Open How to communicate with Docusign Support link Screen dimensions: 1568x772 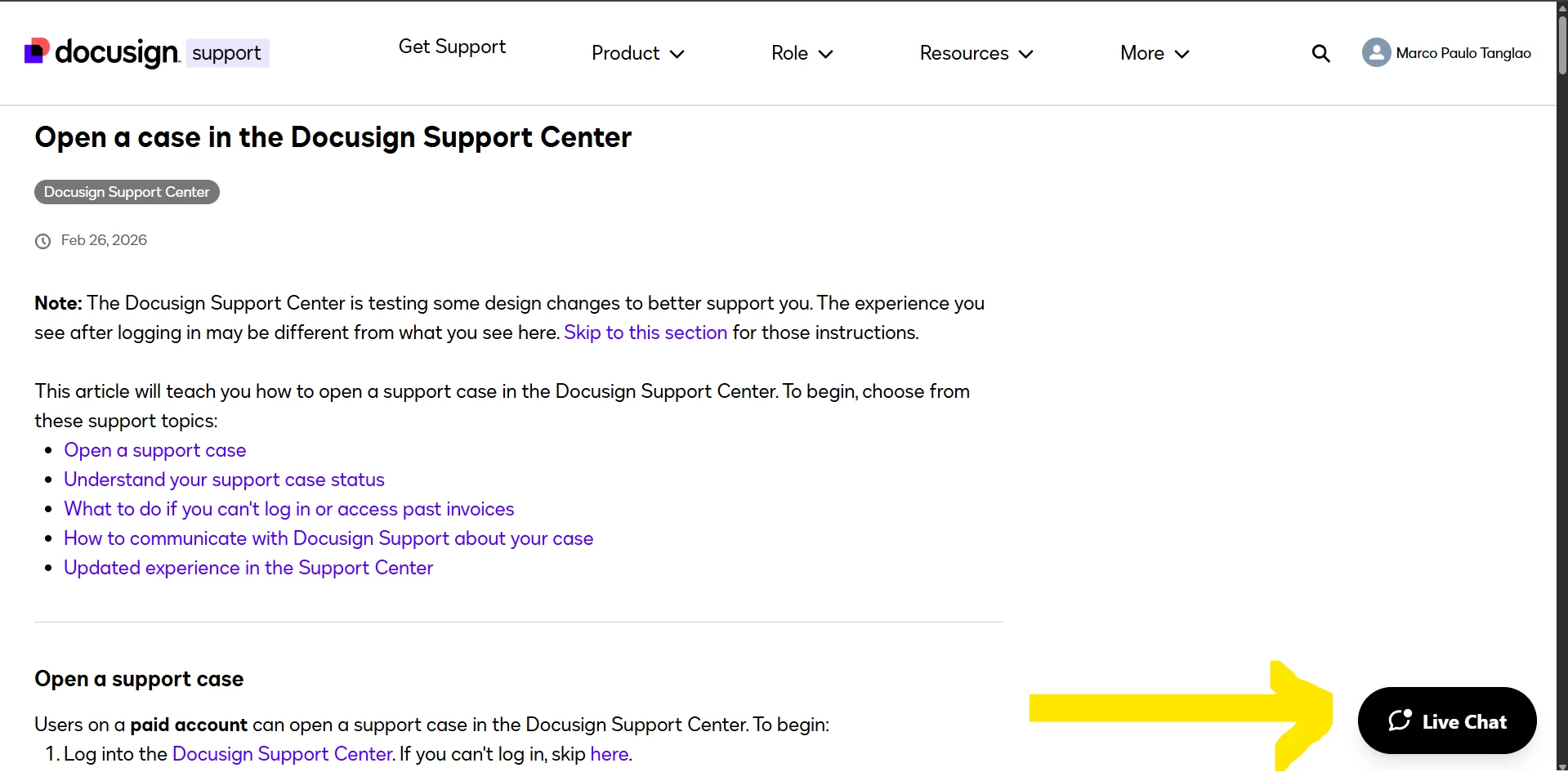[x=328, y=538]
